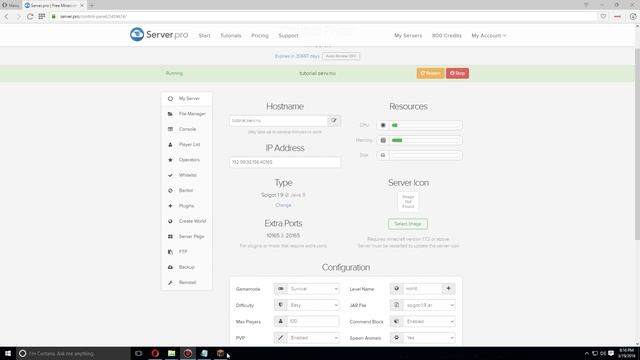
Task: Open the Plugins icon in sidebar
Action: coord(170,206)
